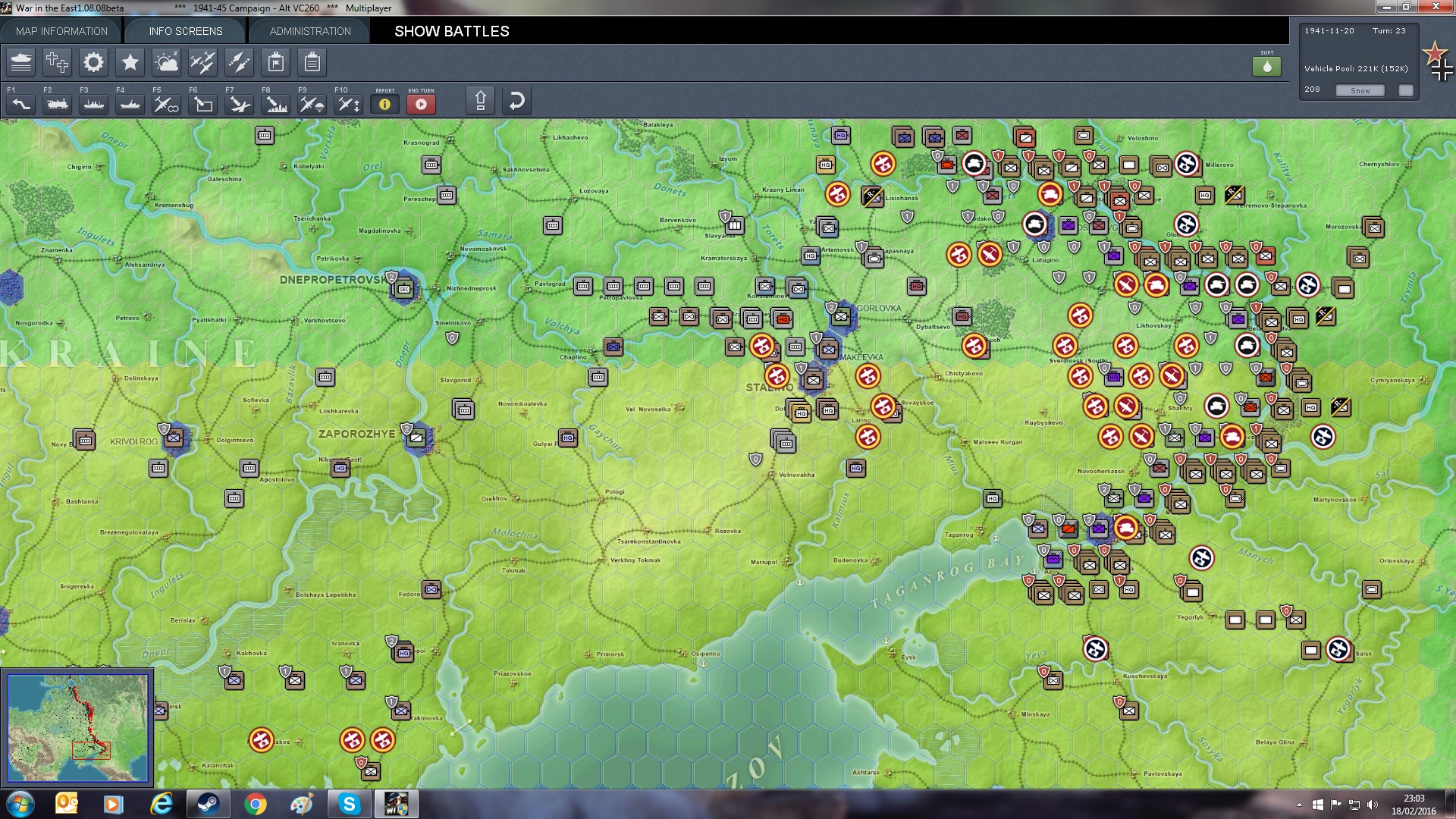Open production screen gear icon
Screen dimensions: 1456x819
pos(93,62)
